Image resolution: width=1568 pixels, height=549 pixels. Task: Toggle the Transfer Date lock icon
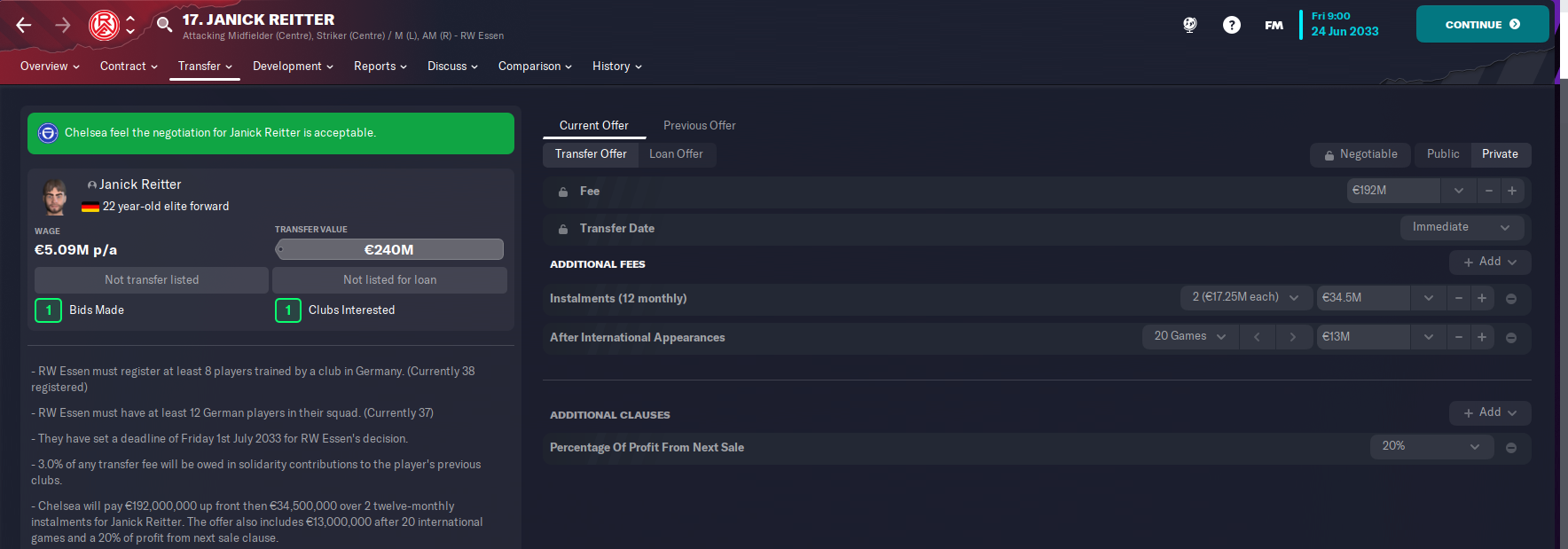click(x=563, y=229)
